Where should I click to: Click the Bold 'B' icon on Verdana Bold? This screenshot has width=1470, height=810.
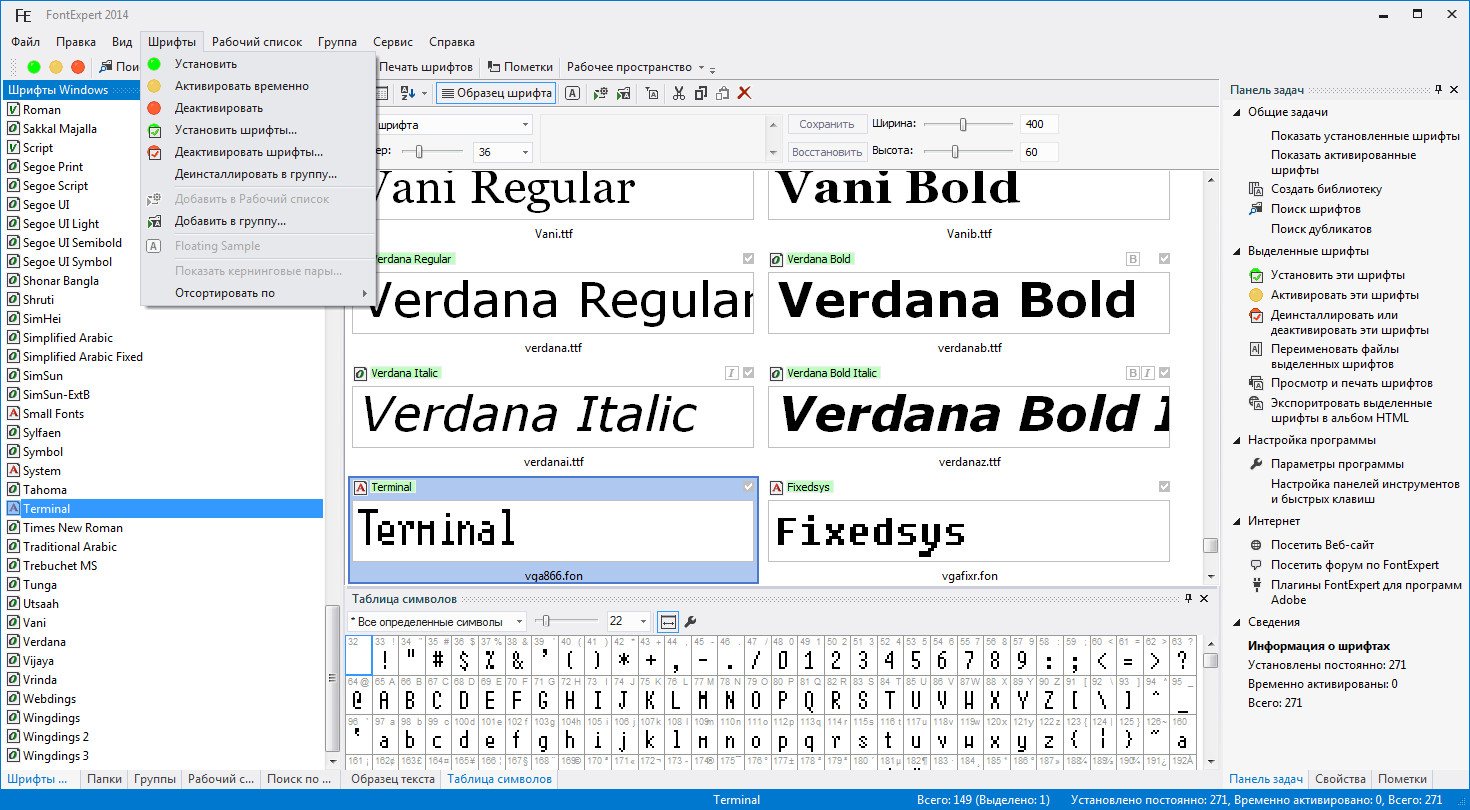(1133, 259)
